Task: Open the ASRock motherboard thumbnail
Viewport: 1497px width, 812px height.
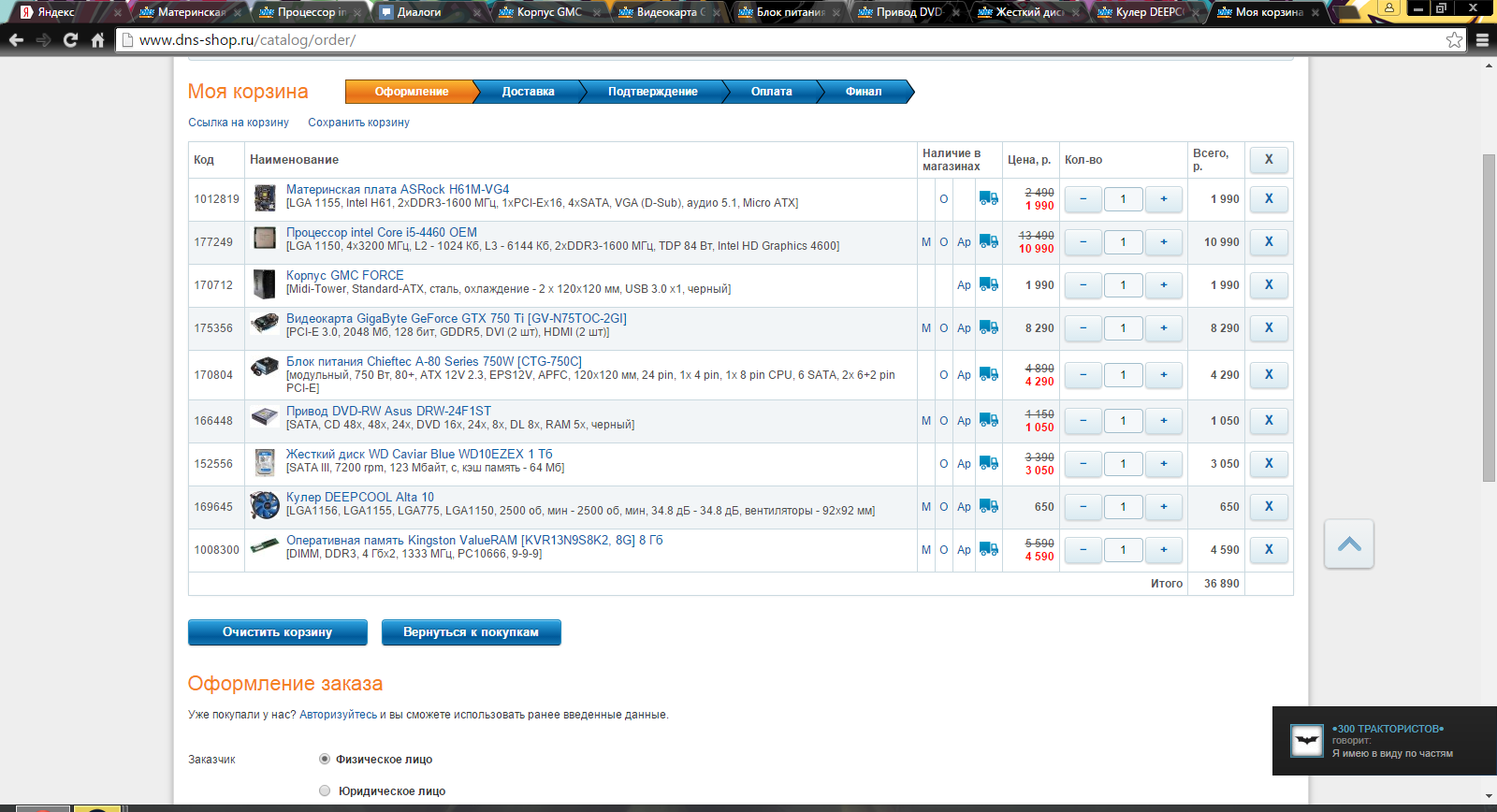Action: click(265, 198)
